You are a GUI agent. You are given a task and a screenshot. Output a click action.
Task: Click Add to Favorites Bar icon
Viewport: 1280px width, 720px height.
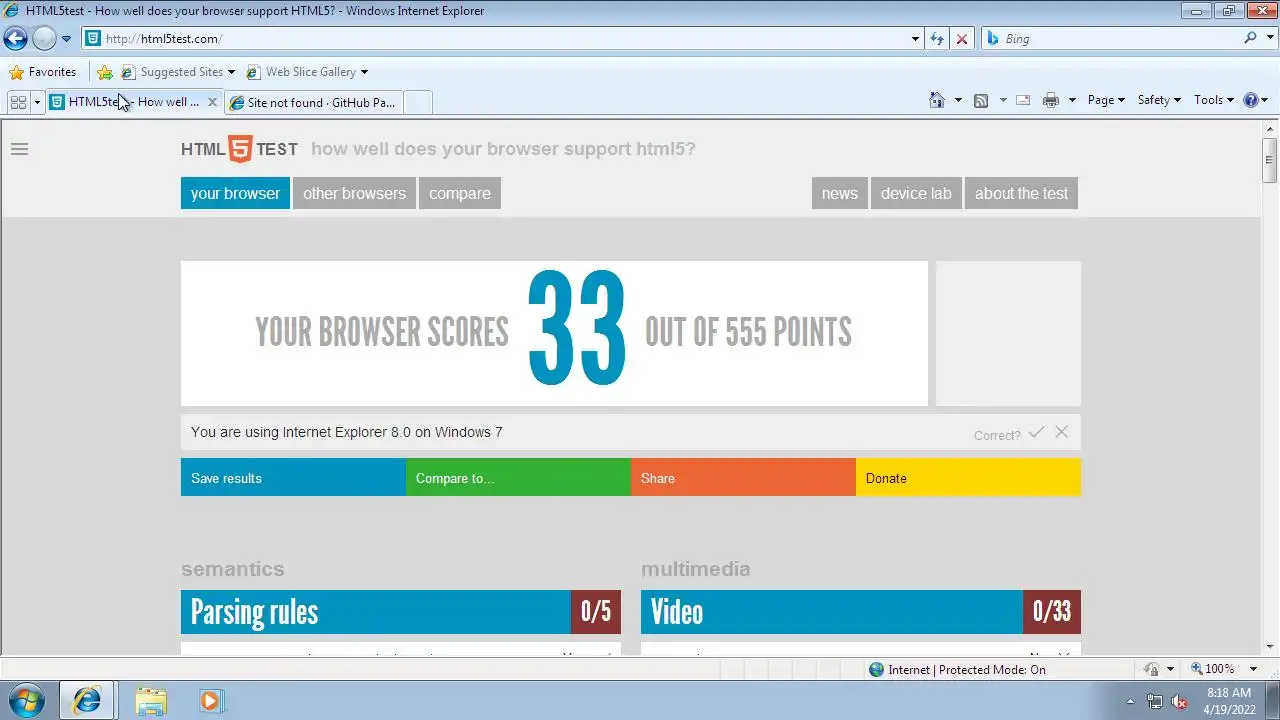click(105, 72)
